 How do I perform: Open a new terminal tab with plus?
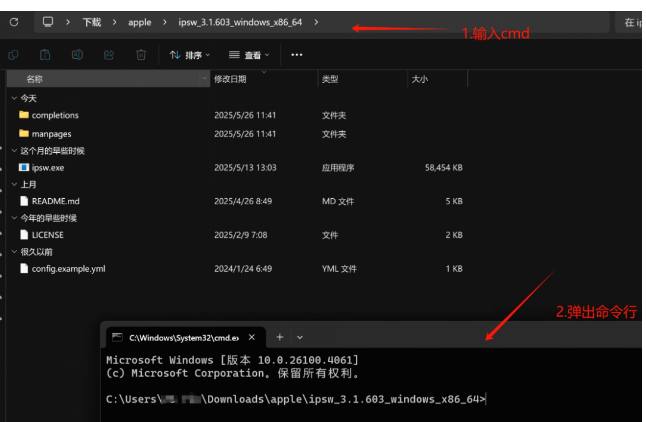tap(280, 337)
